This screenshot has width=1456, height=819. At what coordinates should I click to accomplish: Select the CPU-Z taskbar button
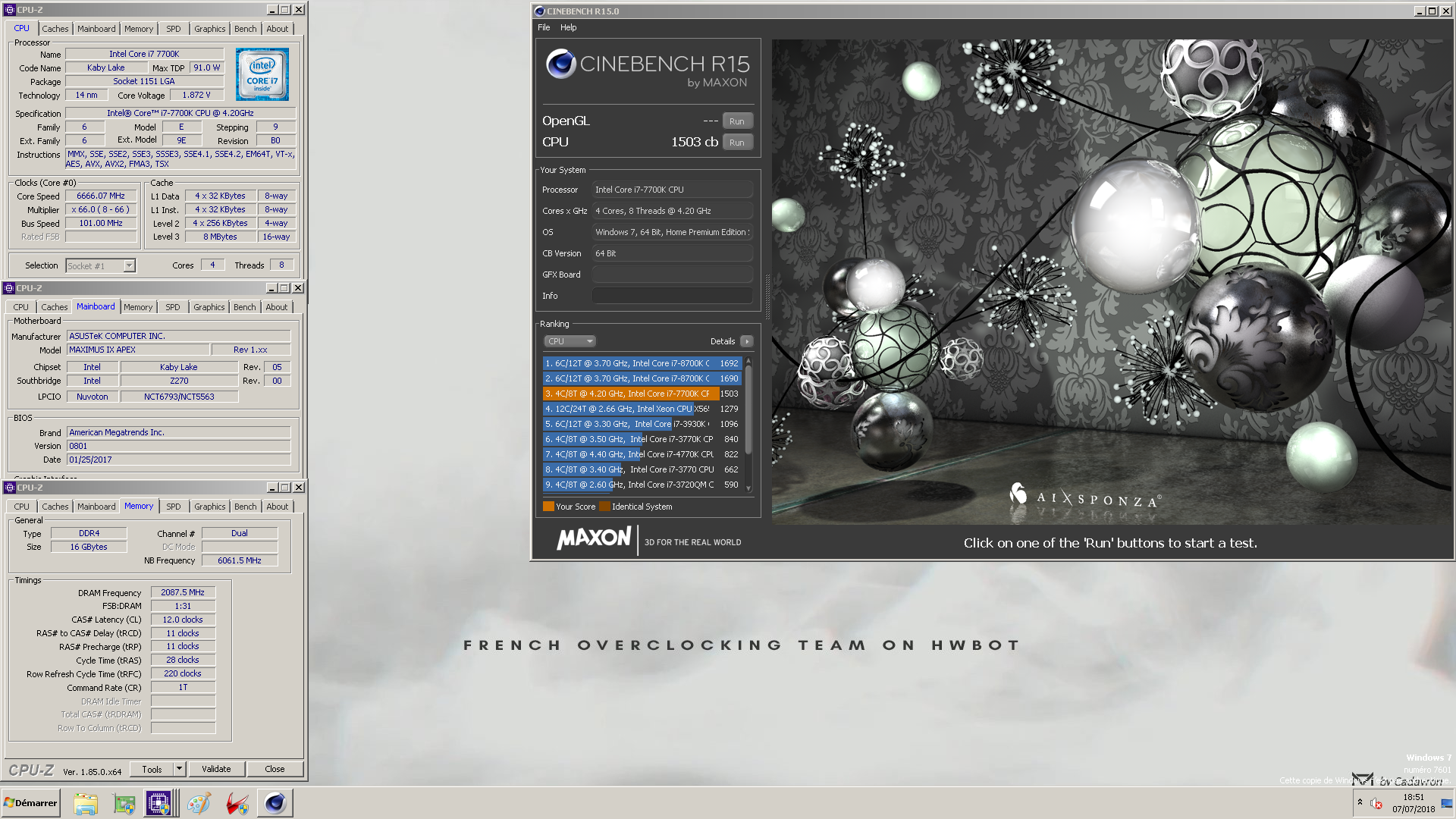(158, 803)
